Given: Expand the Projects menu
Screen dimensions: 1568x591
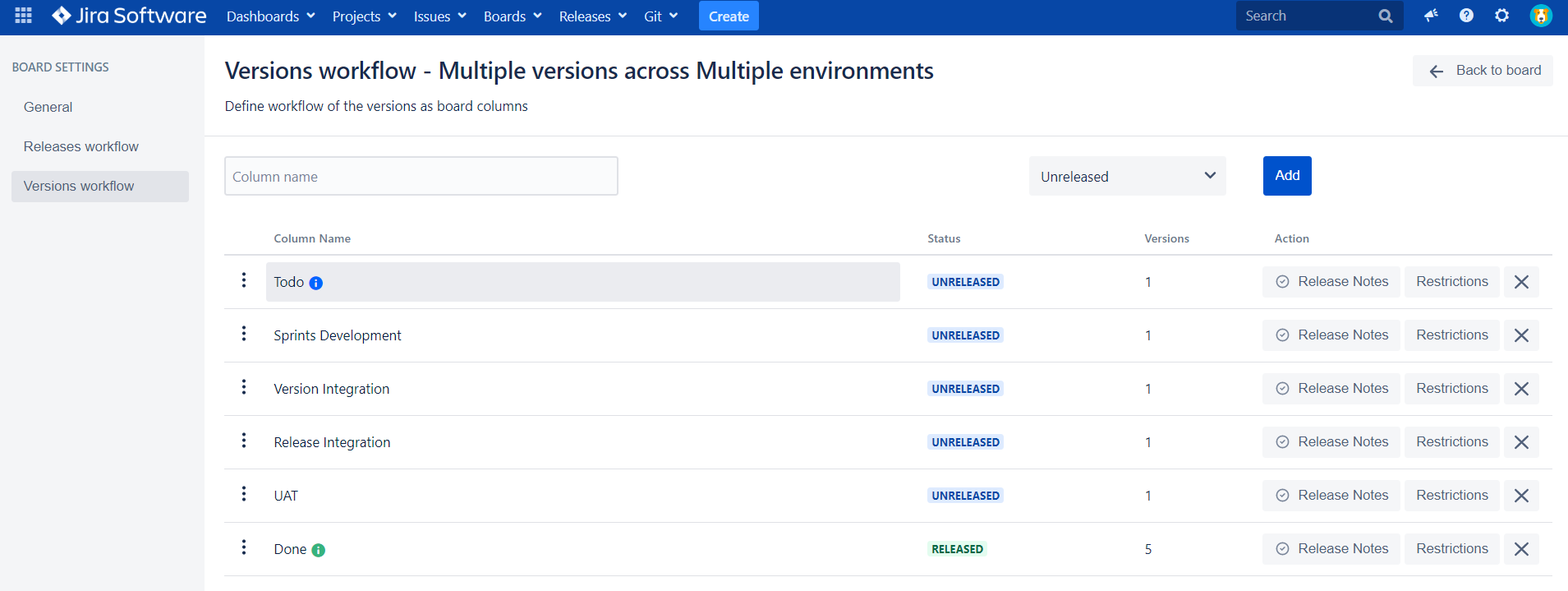Looking at the screenshot, I should click(364, 16).
